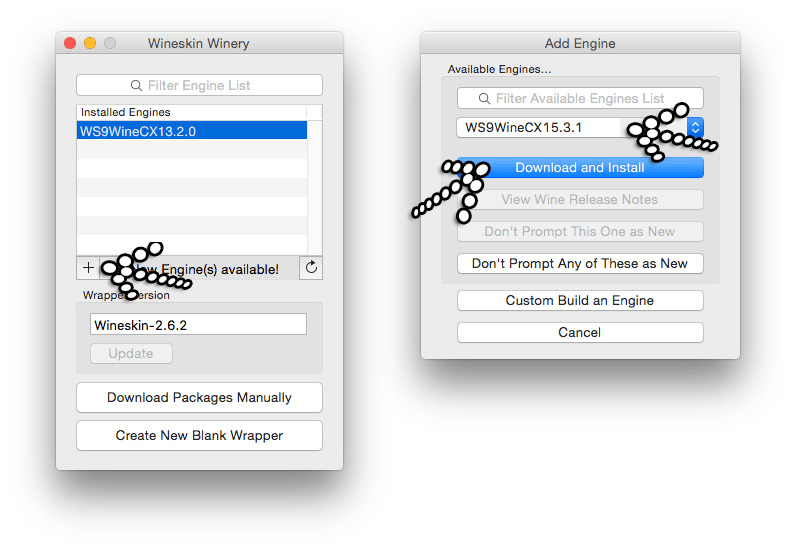
Task: Click Don't Prompt Any of These as New
Action: click(580, 264)
